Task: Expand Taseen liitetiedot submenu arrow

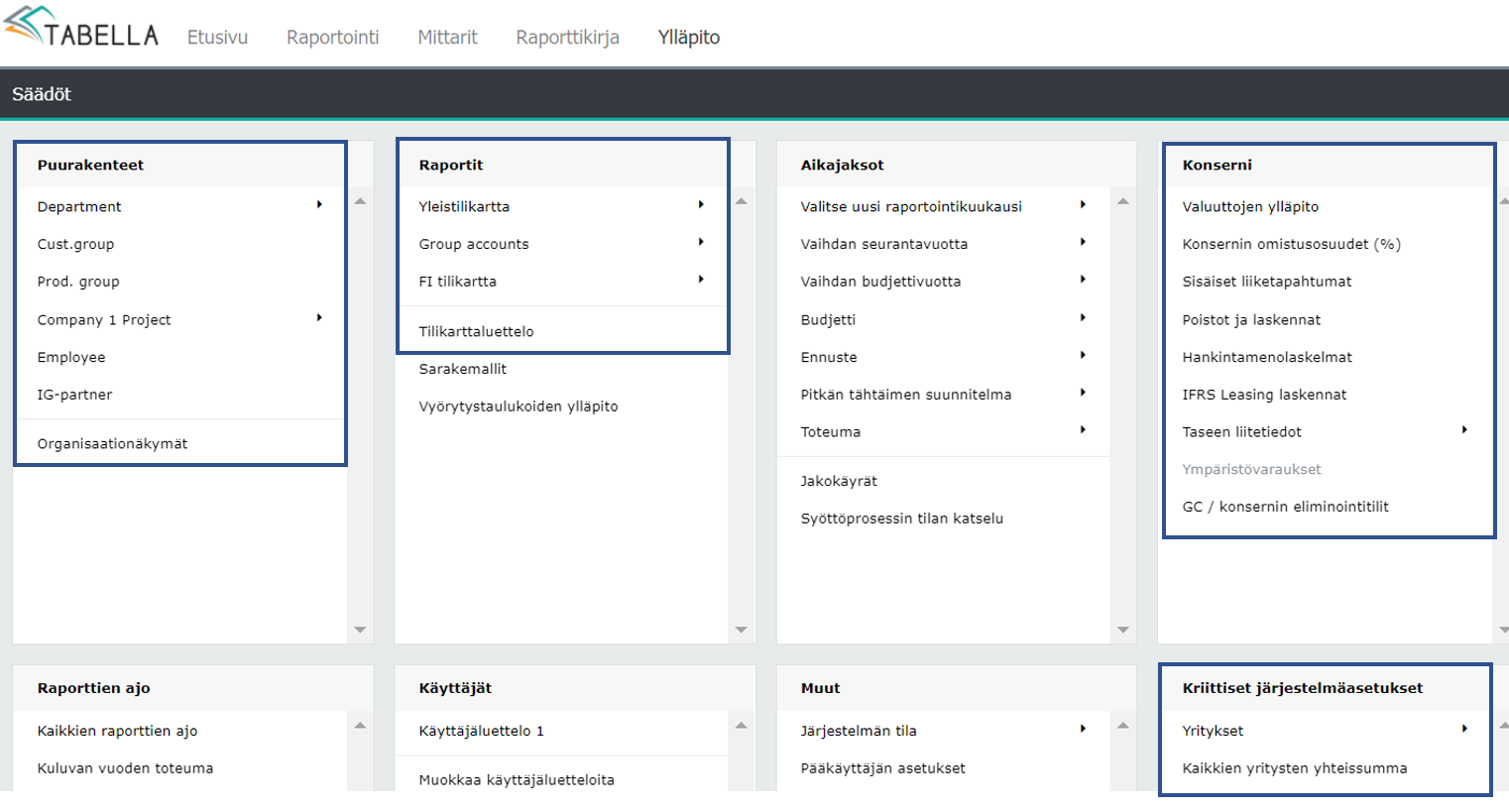Action: tap(1464, 430)
